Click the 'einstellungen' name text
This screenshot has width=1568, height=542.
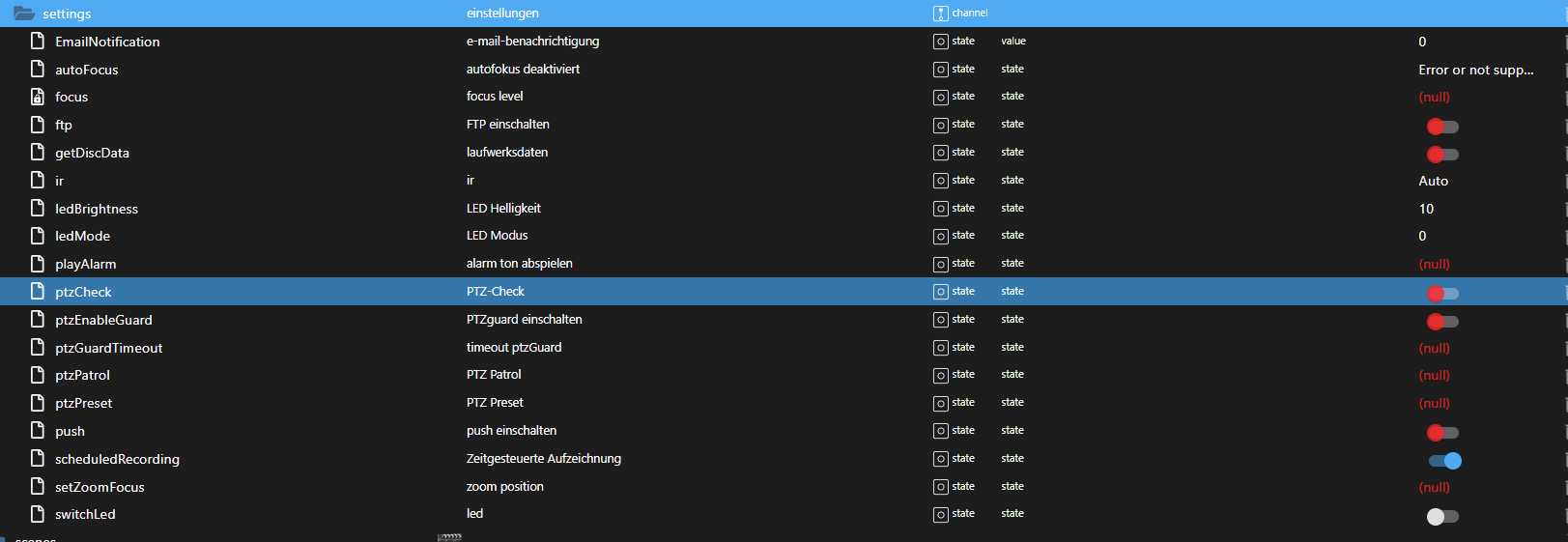pos(502,14)
